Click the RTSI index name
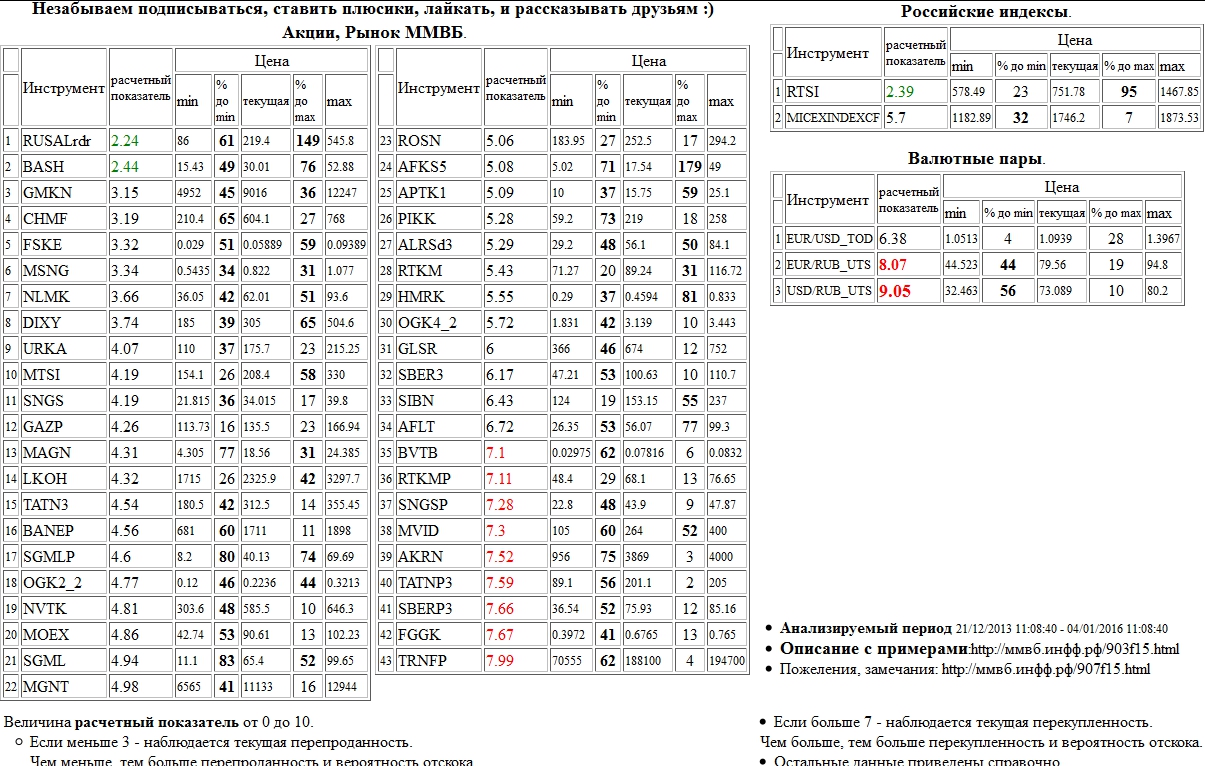Viewport: 1205px width, 766px height. (x=803, y=92)
